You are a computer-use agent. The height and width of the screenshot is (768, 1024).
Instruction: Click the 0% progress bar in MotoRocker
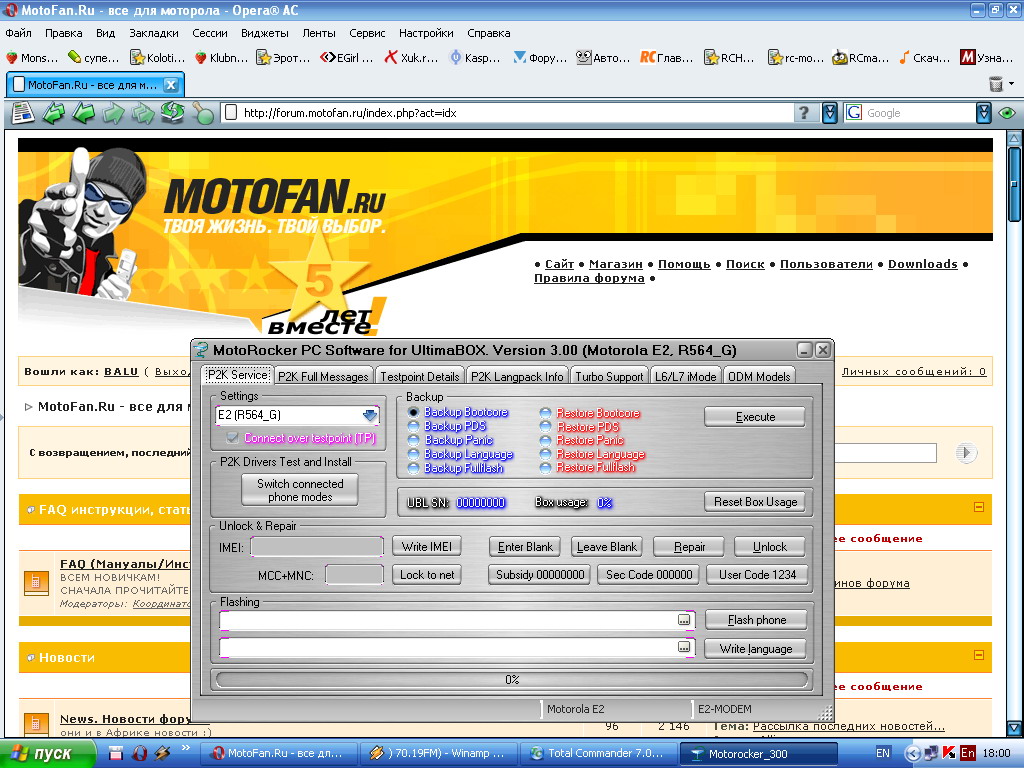tap(512, 679)
